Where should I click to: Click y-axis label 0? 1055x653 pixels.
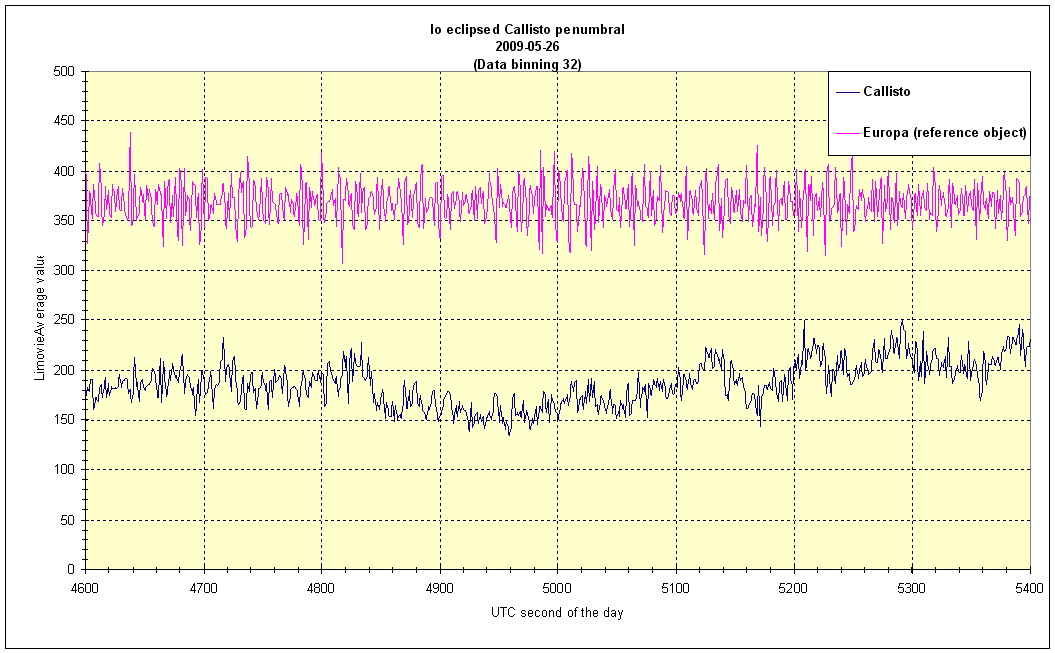pyautogui.click(x=71, y=570)
